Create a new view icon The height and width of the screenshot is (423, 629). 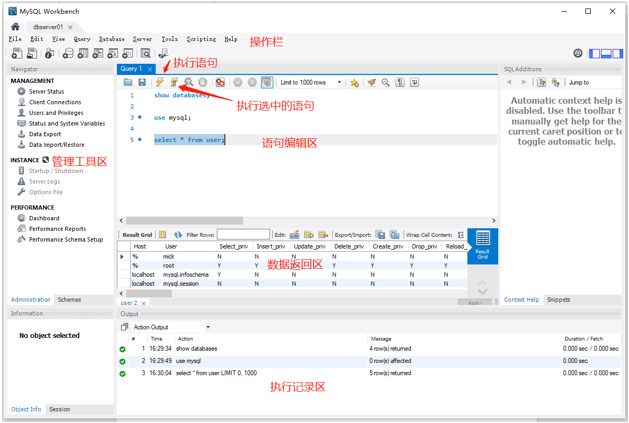click(x=98, y=53)
